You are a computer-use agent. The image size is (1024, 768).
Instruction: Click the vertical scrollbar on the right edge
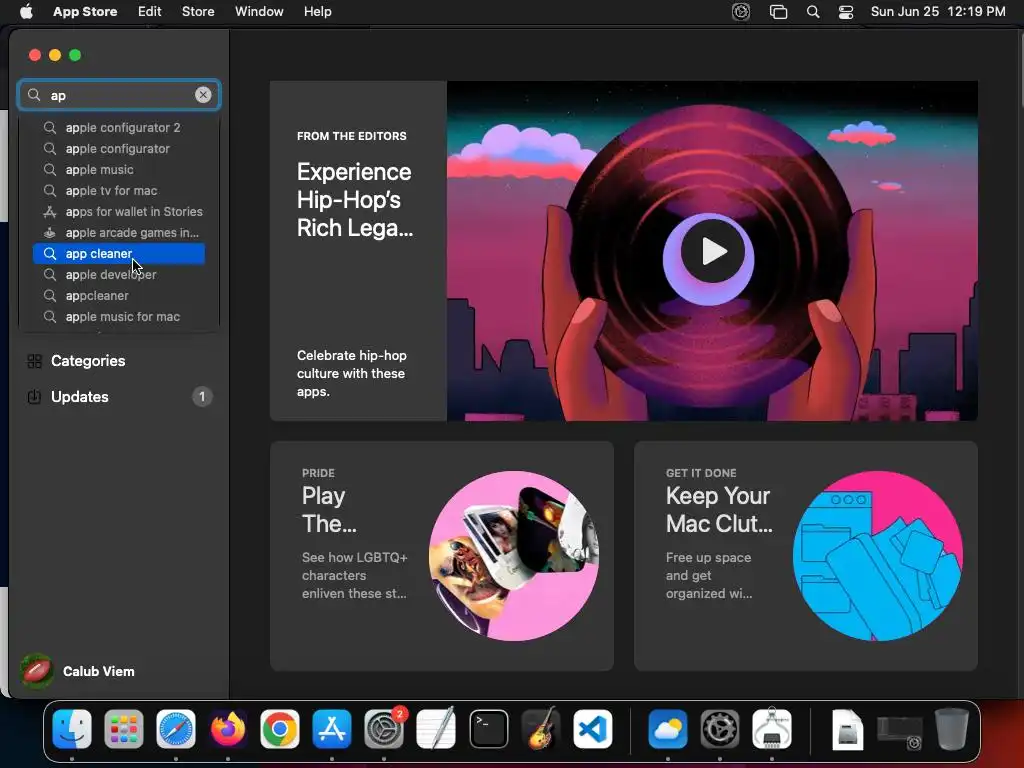[1020, 69]
